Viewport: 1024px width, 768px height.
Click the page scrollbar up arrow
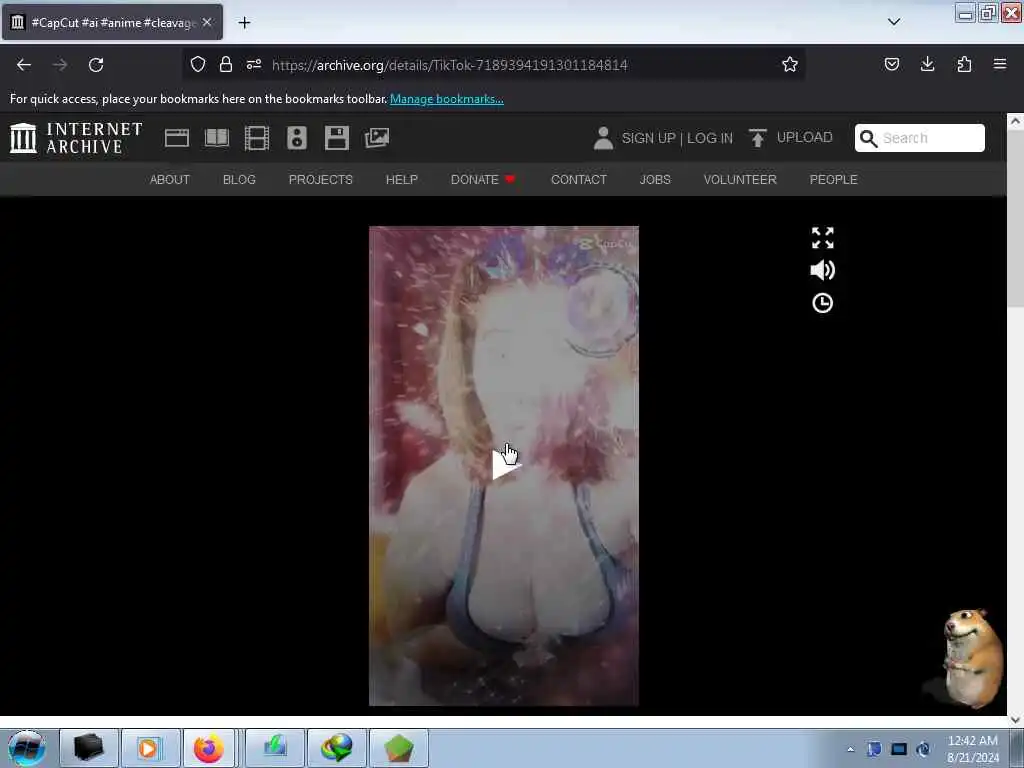point(1015,121)
